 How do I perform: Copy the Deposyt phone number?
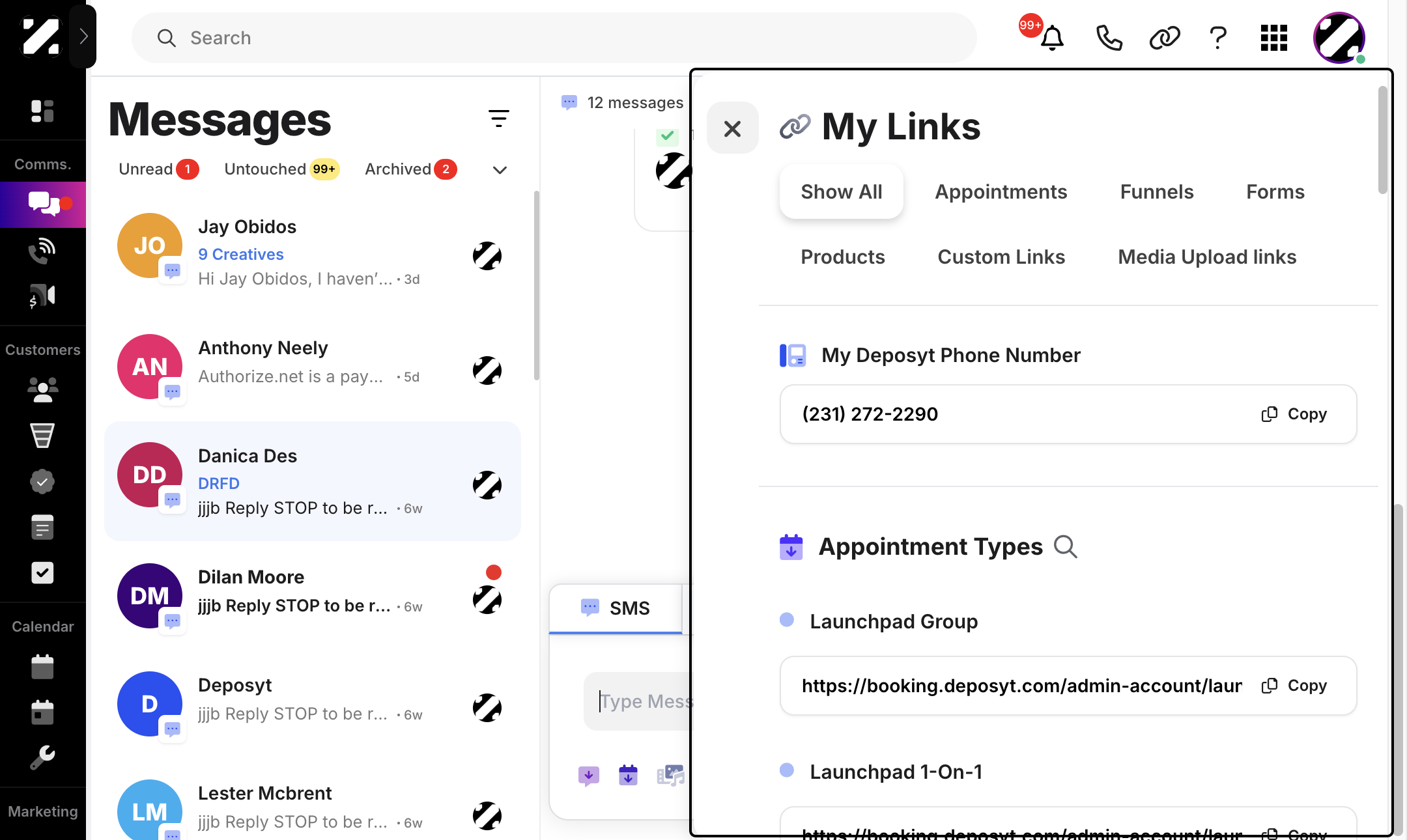[1294, 414]
